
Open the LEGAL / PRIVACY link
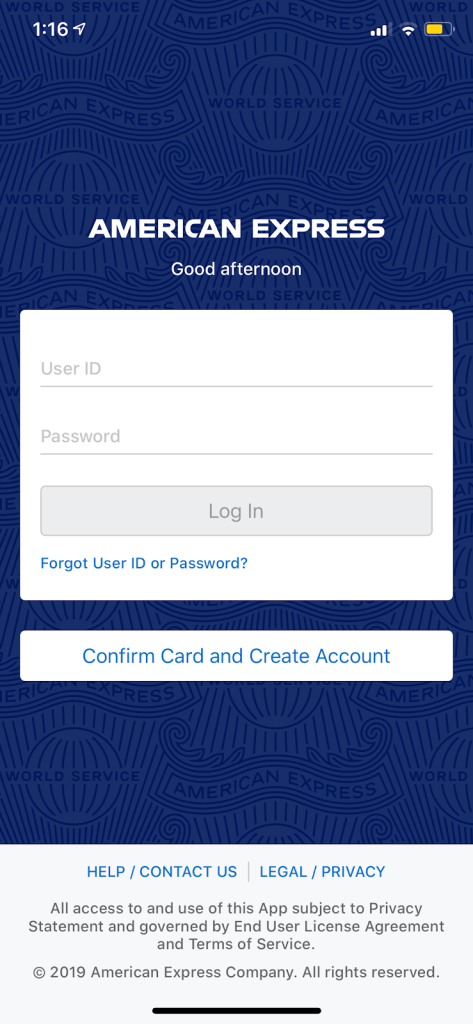coord(323,872)
